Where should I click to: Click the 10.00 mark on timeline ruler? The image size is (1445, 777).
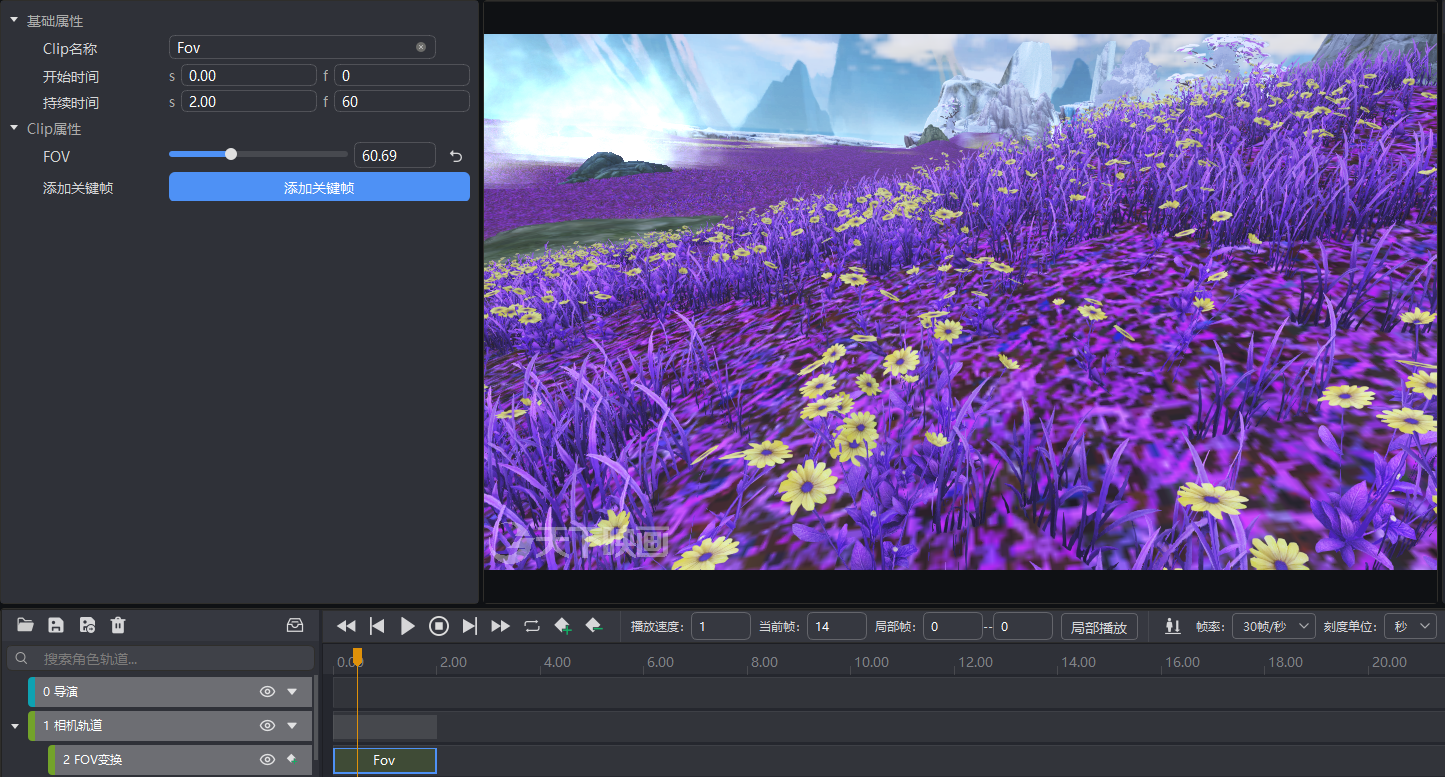[871, 662]
